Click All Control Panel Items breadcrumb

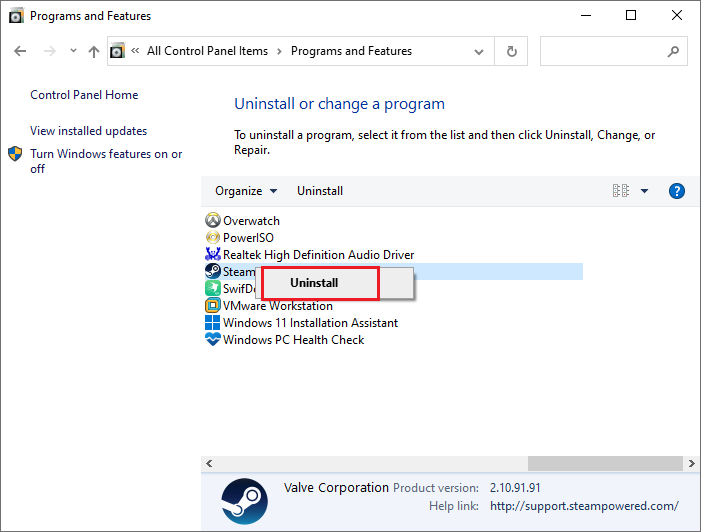(207, 51)
